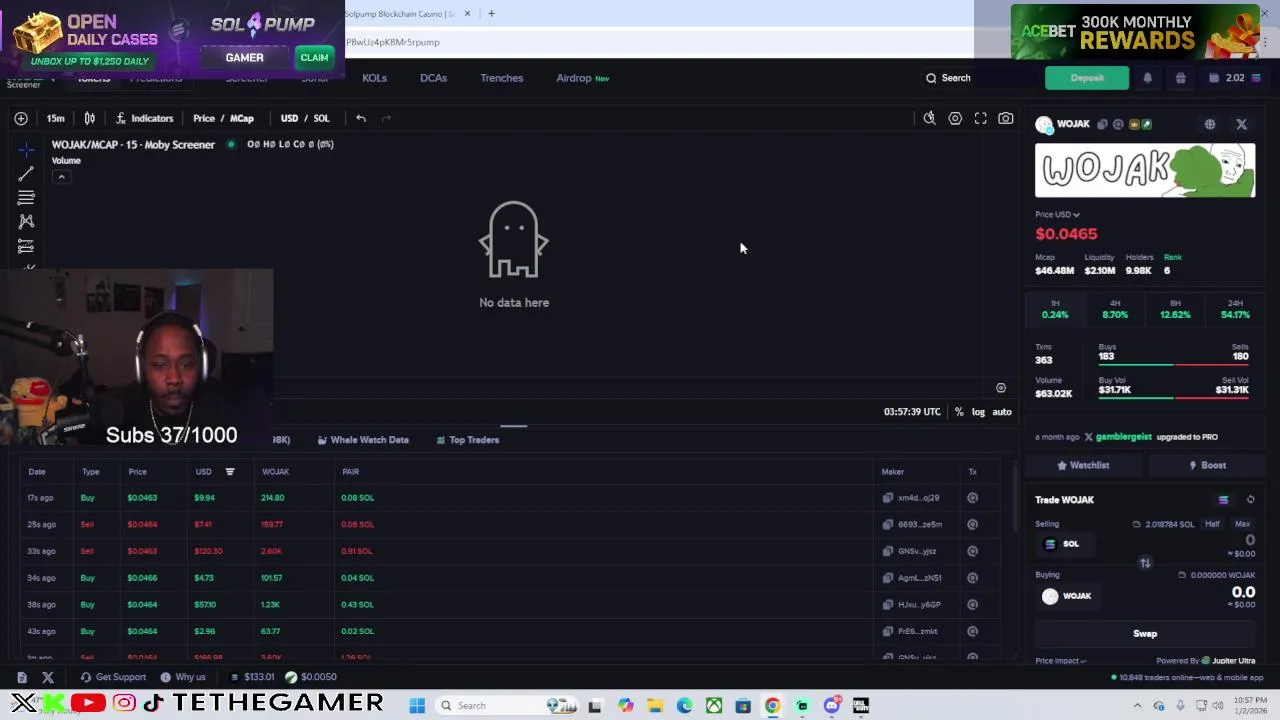1280x720 pixels.
Task: Toggle the USD column filter icon
Action: click(x=230, y=472)
